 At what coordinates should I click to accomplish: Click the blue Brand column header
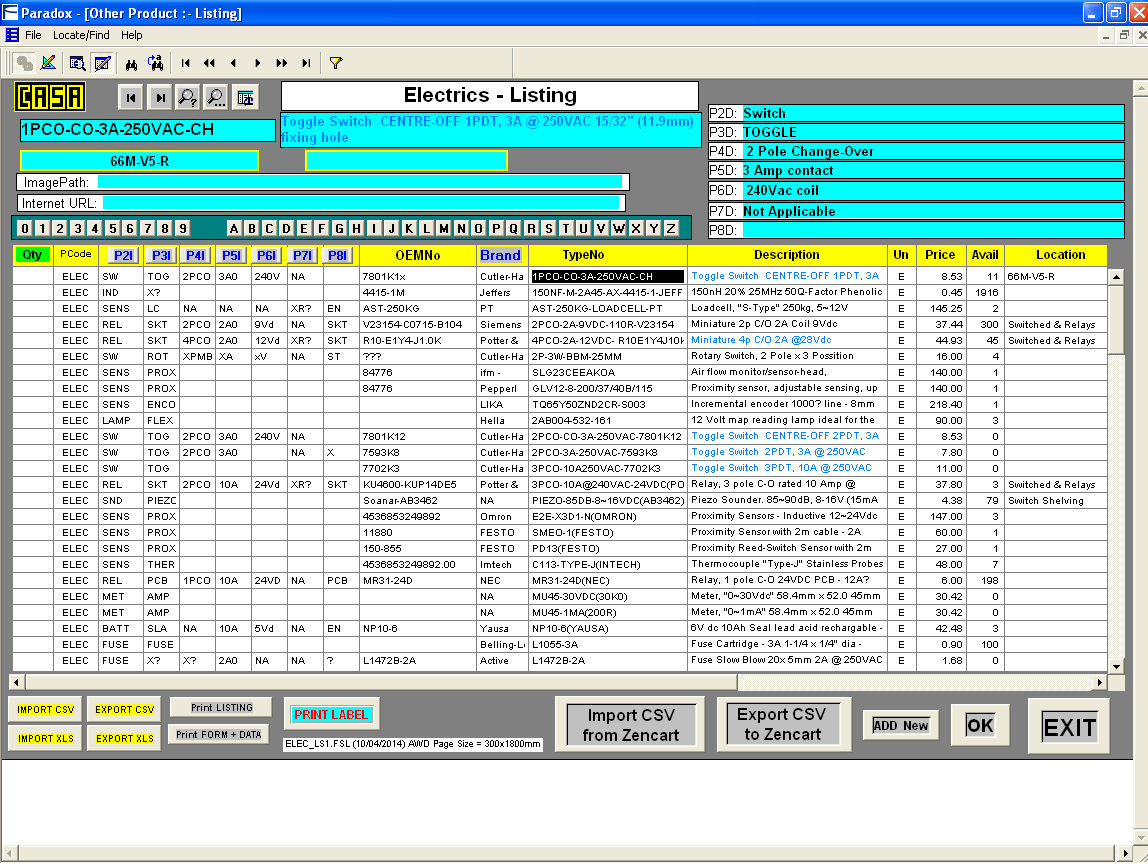pyautogui.click(x=500, y=256)
